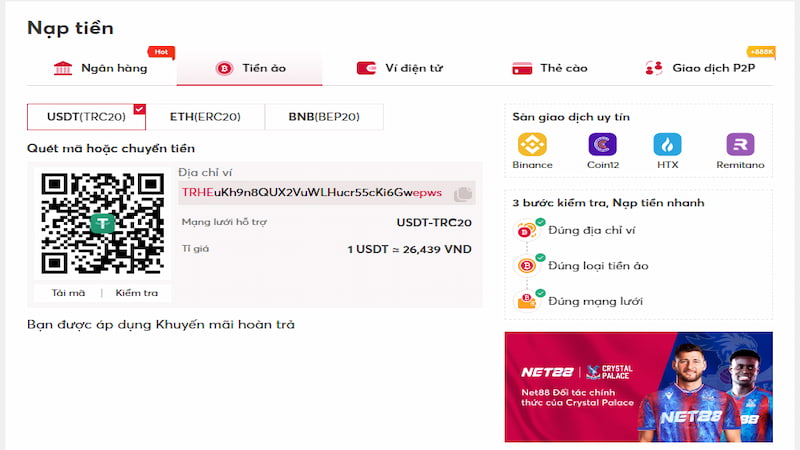Image resolution: width=800 pixels, height=450 pixels.
Task: Click the Hot badge on Ngân hàng
Action: tap(161, 52)
